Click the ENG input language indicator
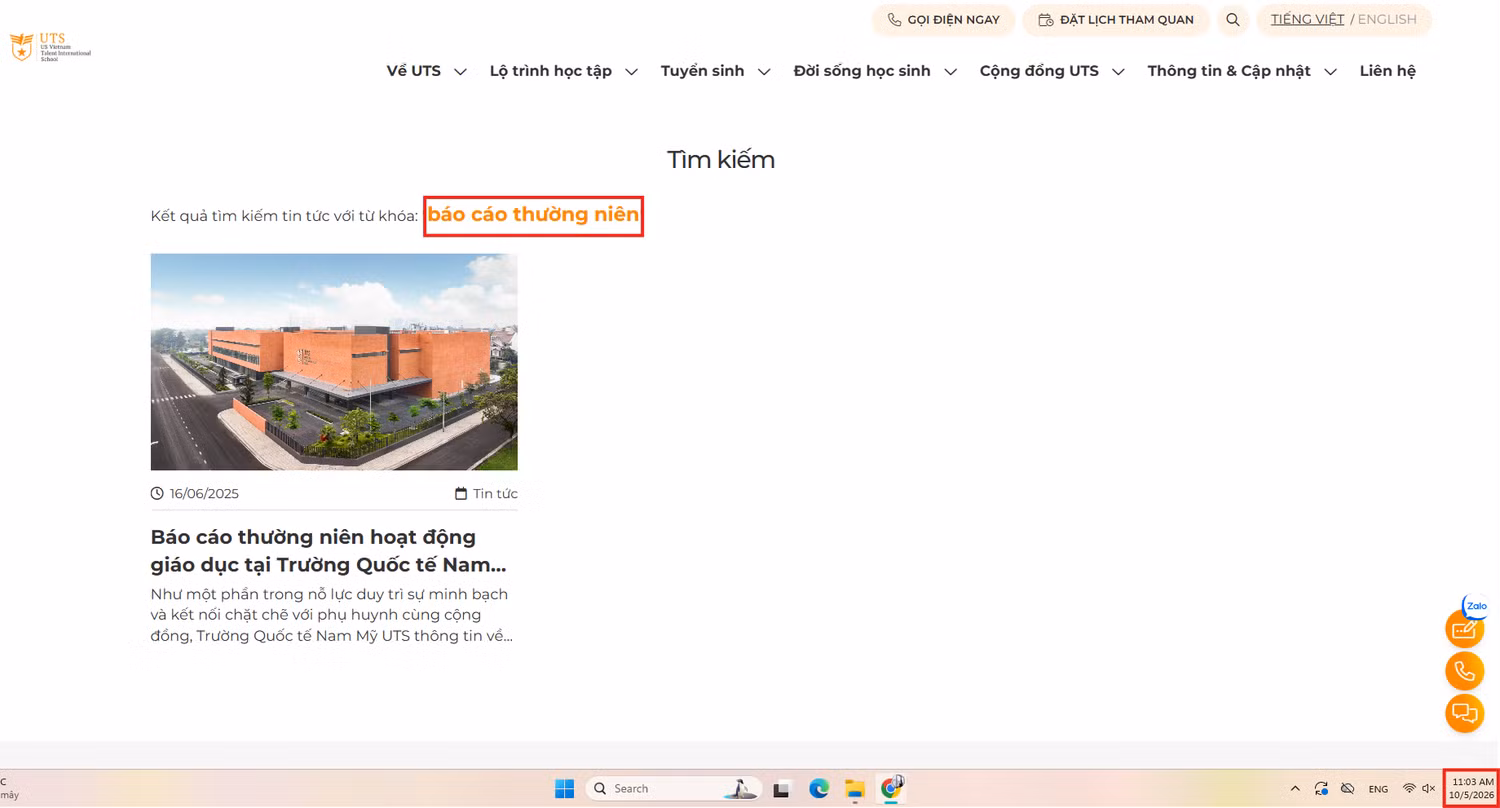This screenshot has height=808, width=1500. [x=1378, y=789]
